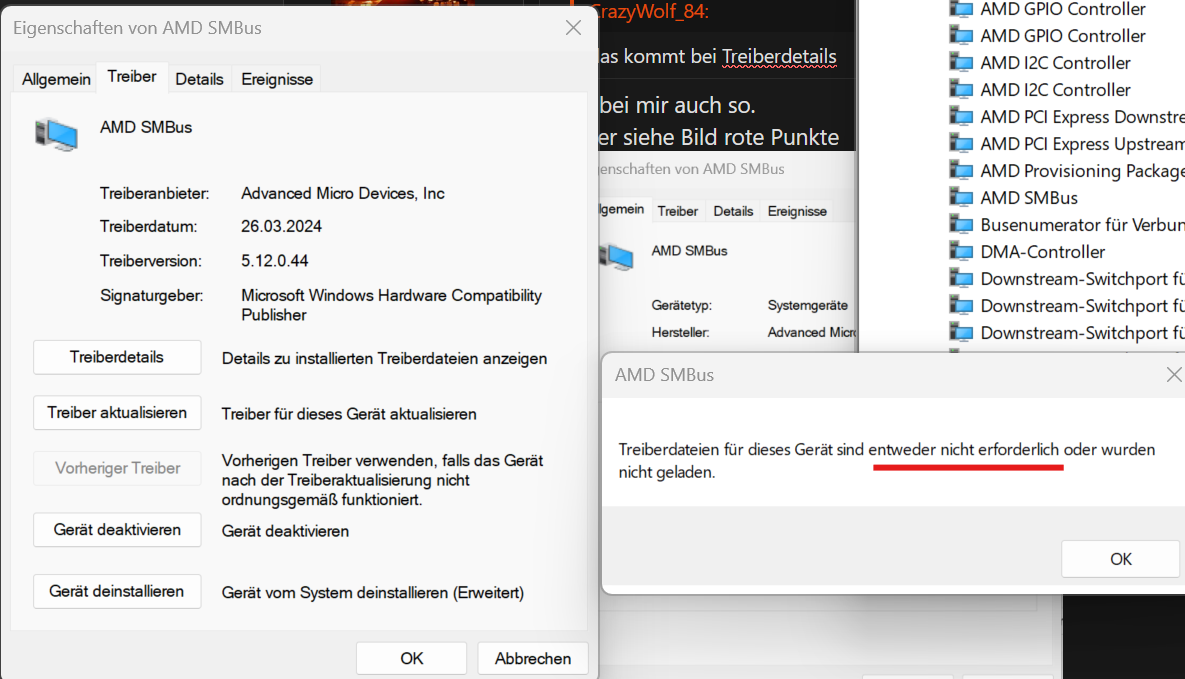
Task: Click icon of first AMD I2C Controller
Action: pyautogui.click(x=961, y=63)
